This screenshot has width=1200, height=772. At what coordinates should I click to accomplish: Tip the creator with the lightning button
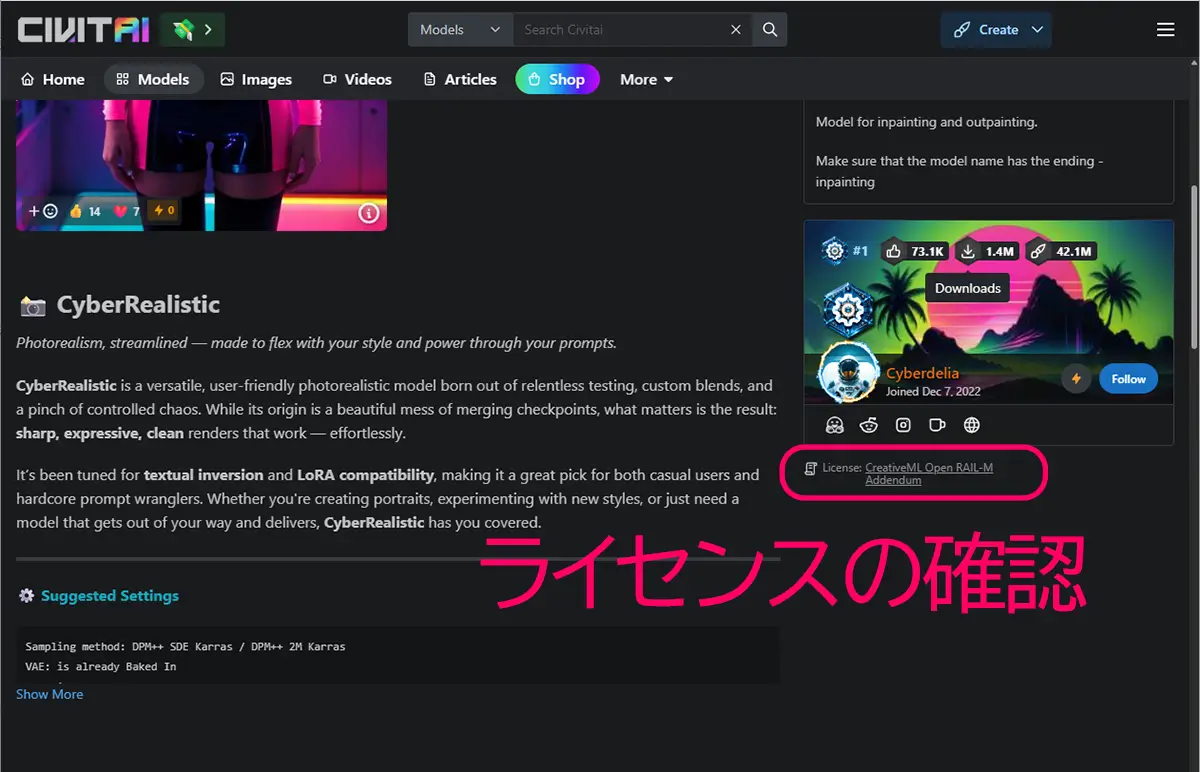point(1077,379)
